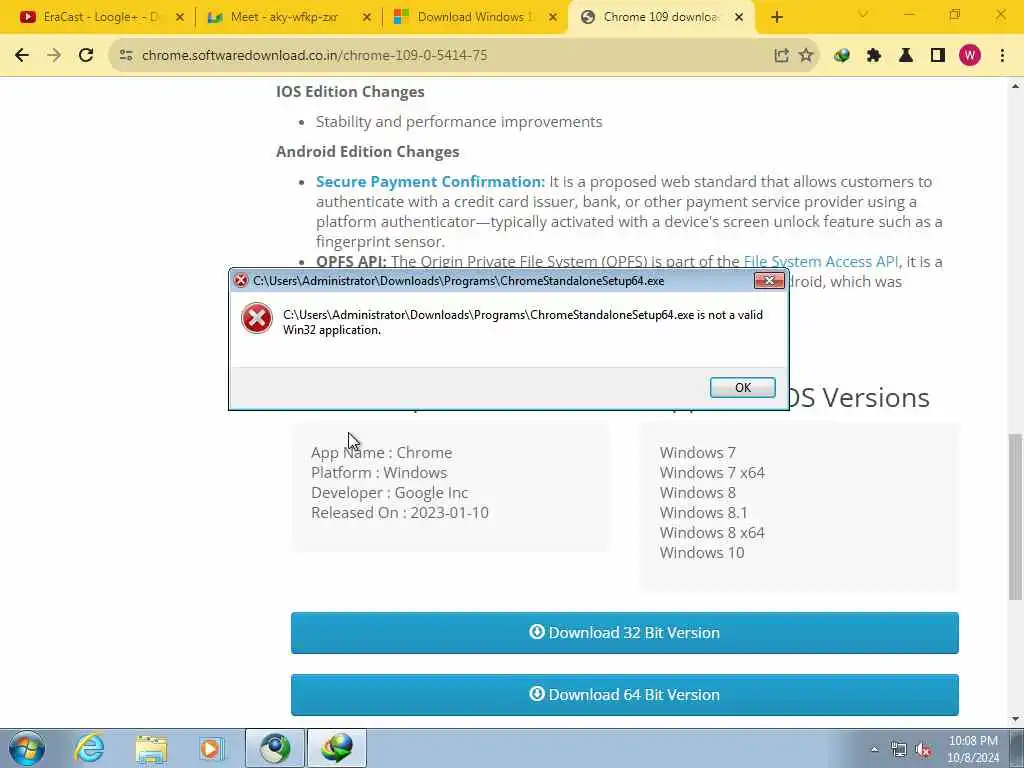Open the Extensions puzzle icon
This screenshot has width=1024, height=768.
click(x=874, y=56)
